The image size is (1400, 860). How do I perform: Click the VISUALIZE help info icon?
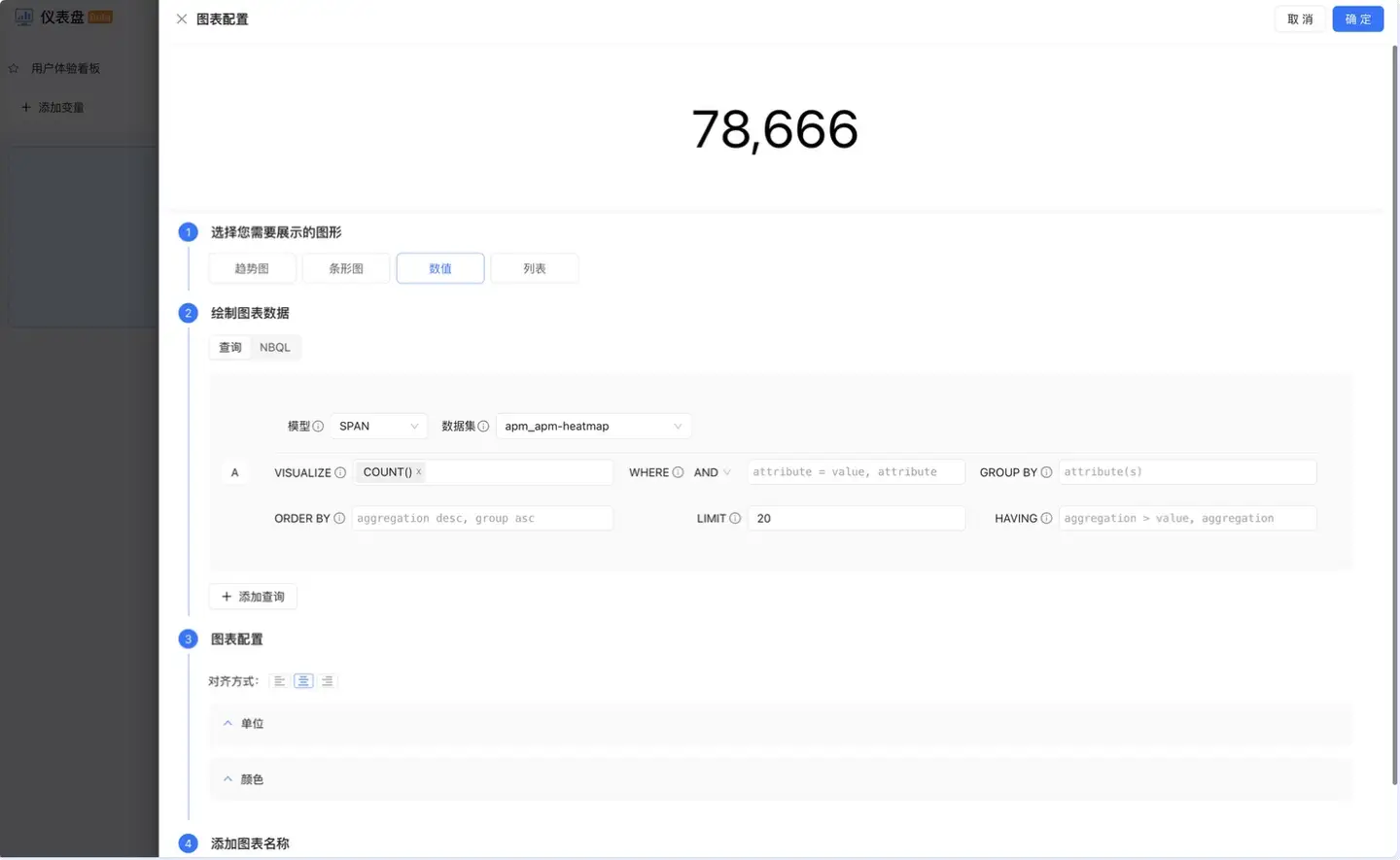tap(340, 473)
